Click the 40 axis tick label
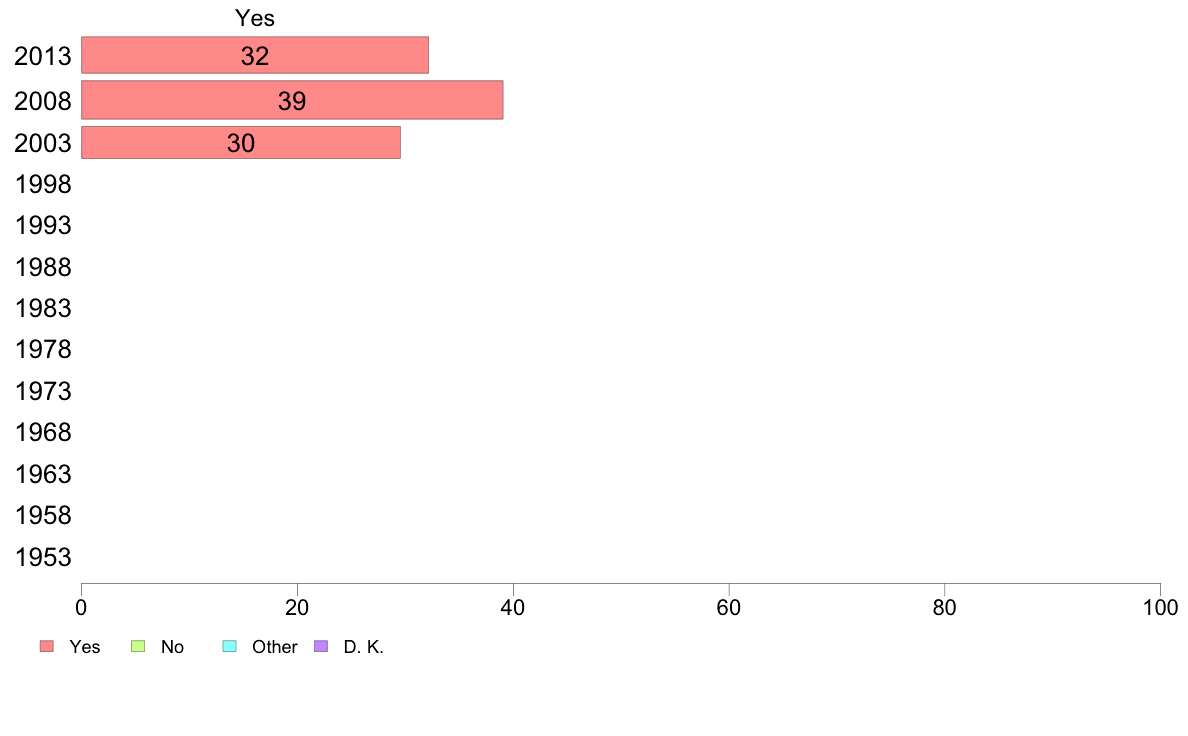Screen dimensions: 1188x736 point(513,607)
